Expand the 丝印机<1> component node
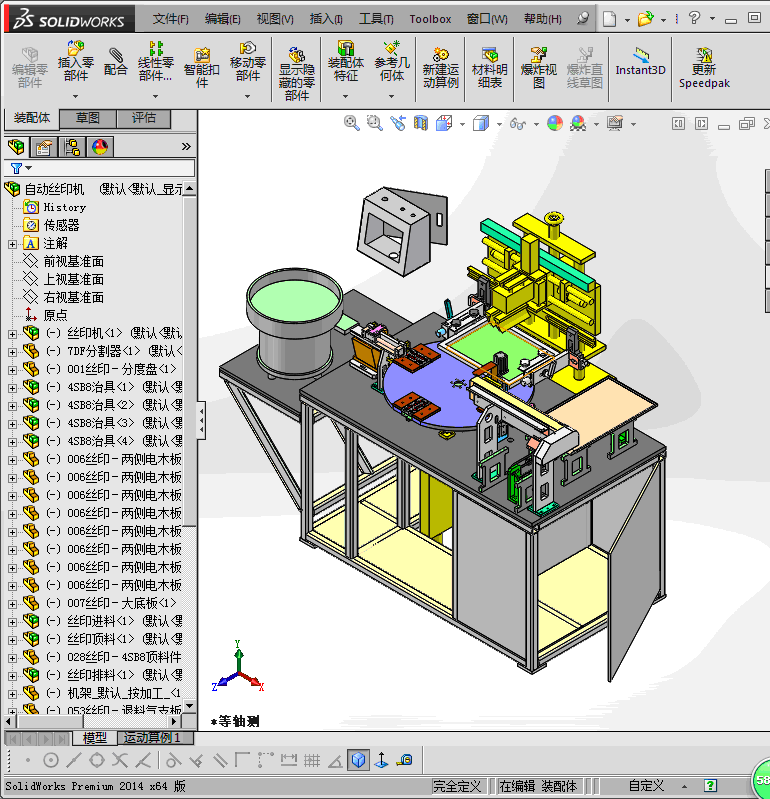This screenshot has height=799, width=770. [12, 334]
